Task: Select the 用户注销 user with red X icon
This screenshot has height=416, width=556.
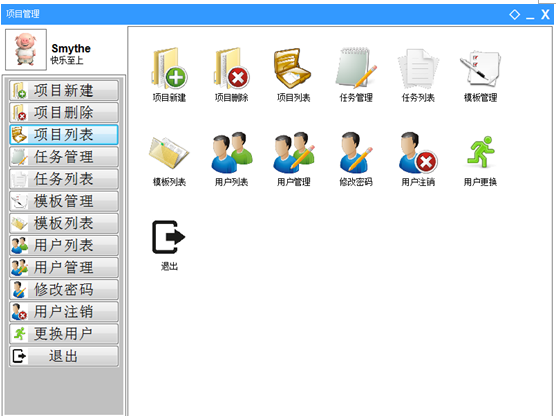Action: [418, 152]
